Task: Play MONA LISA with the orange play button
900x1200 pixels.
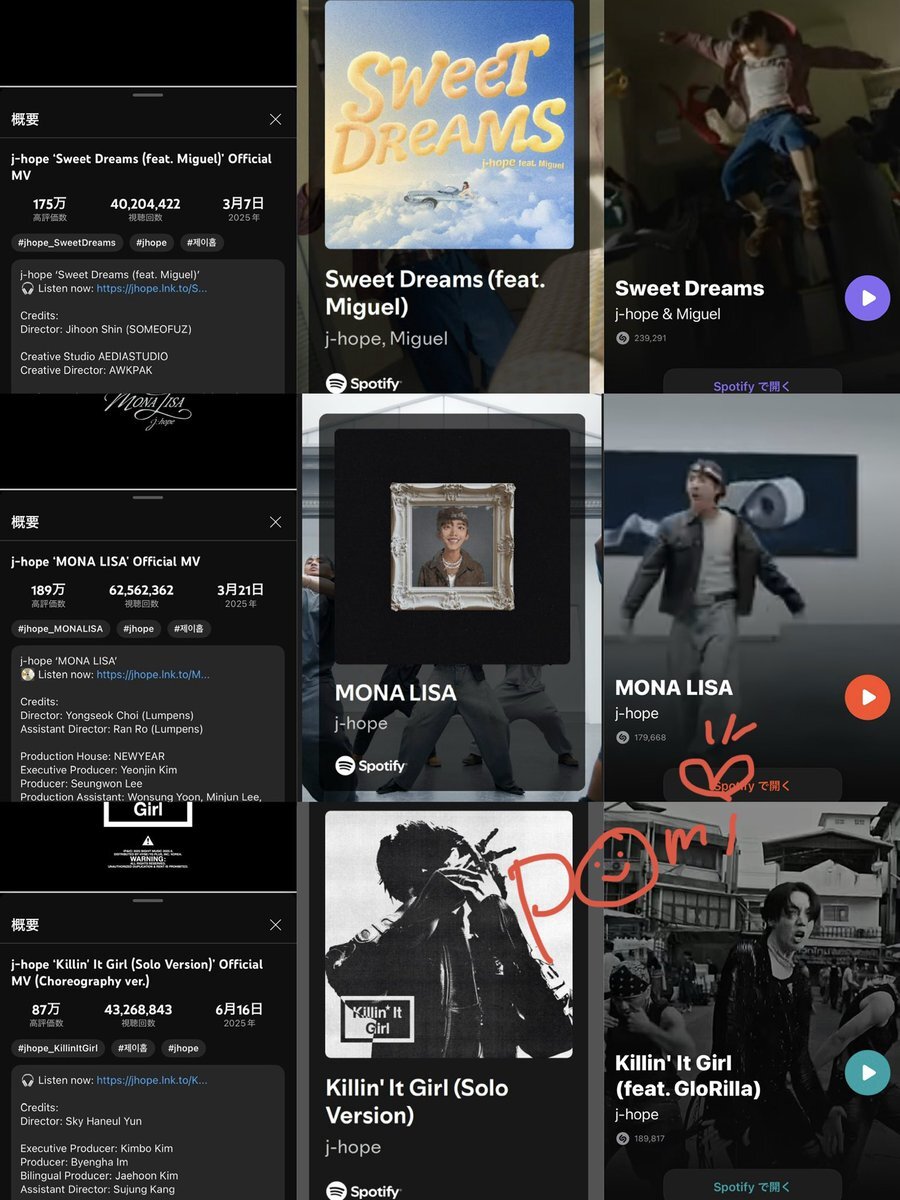Action: tap(867, 697)
